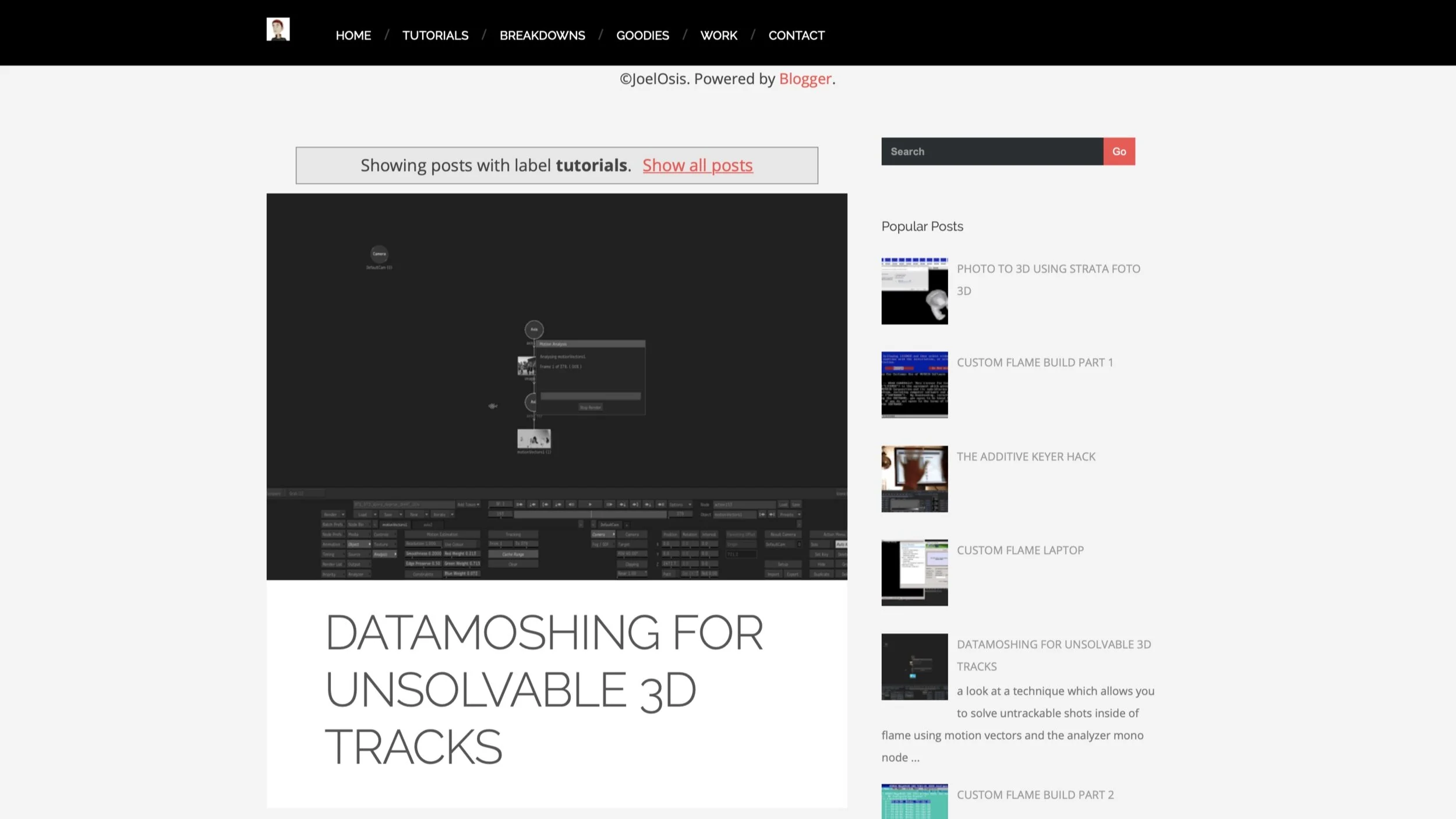Screen dimensions: 1456x819
Task: Click the large Flame screenshot post image
Action: (x=557, y=386)
